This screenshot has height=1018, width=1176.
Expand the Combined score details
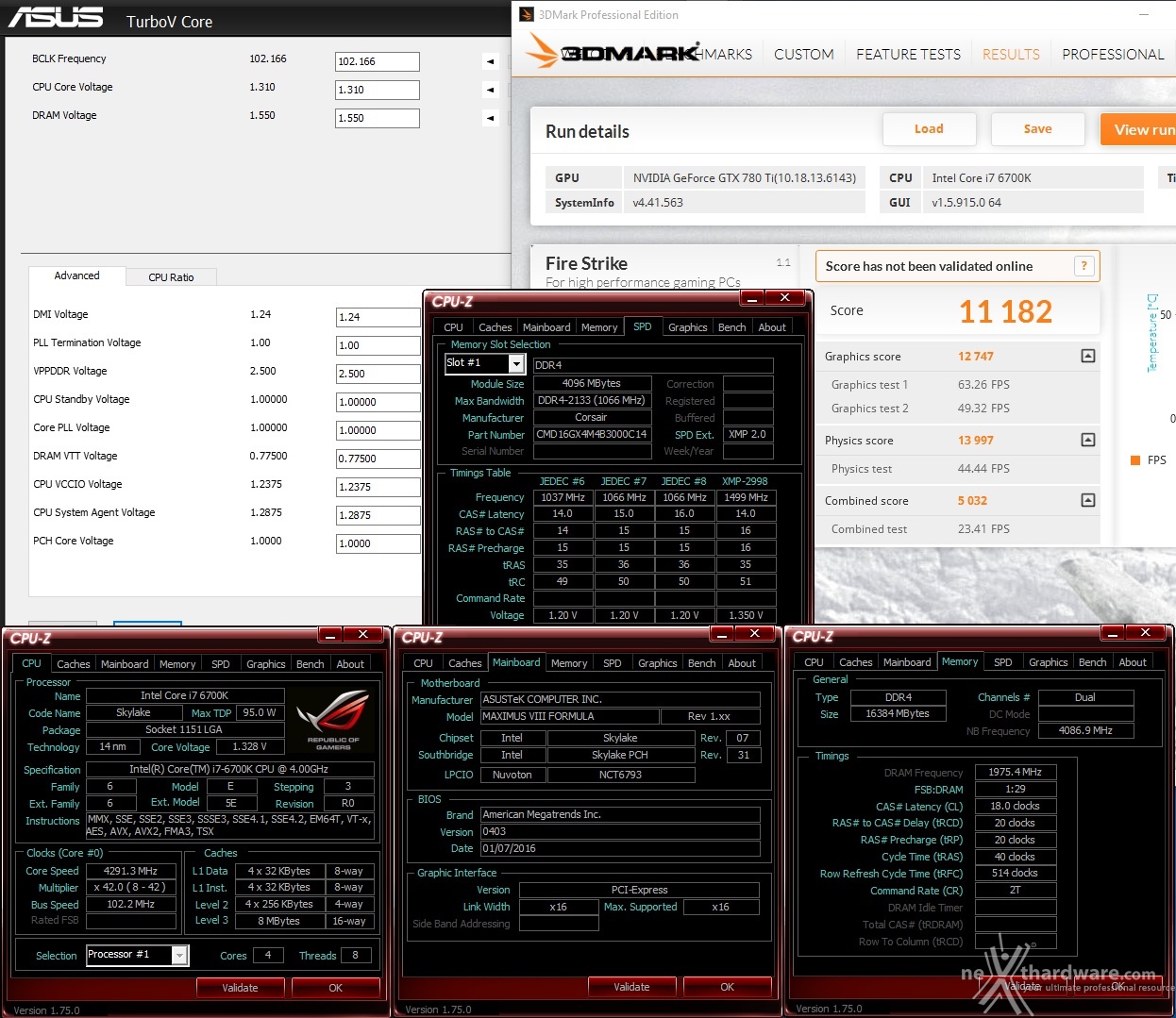click(1088, 500)
